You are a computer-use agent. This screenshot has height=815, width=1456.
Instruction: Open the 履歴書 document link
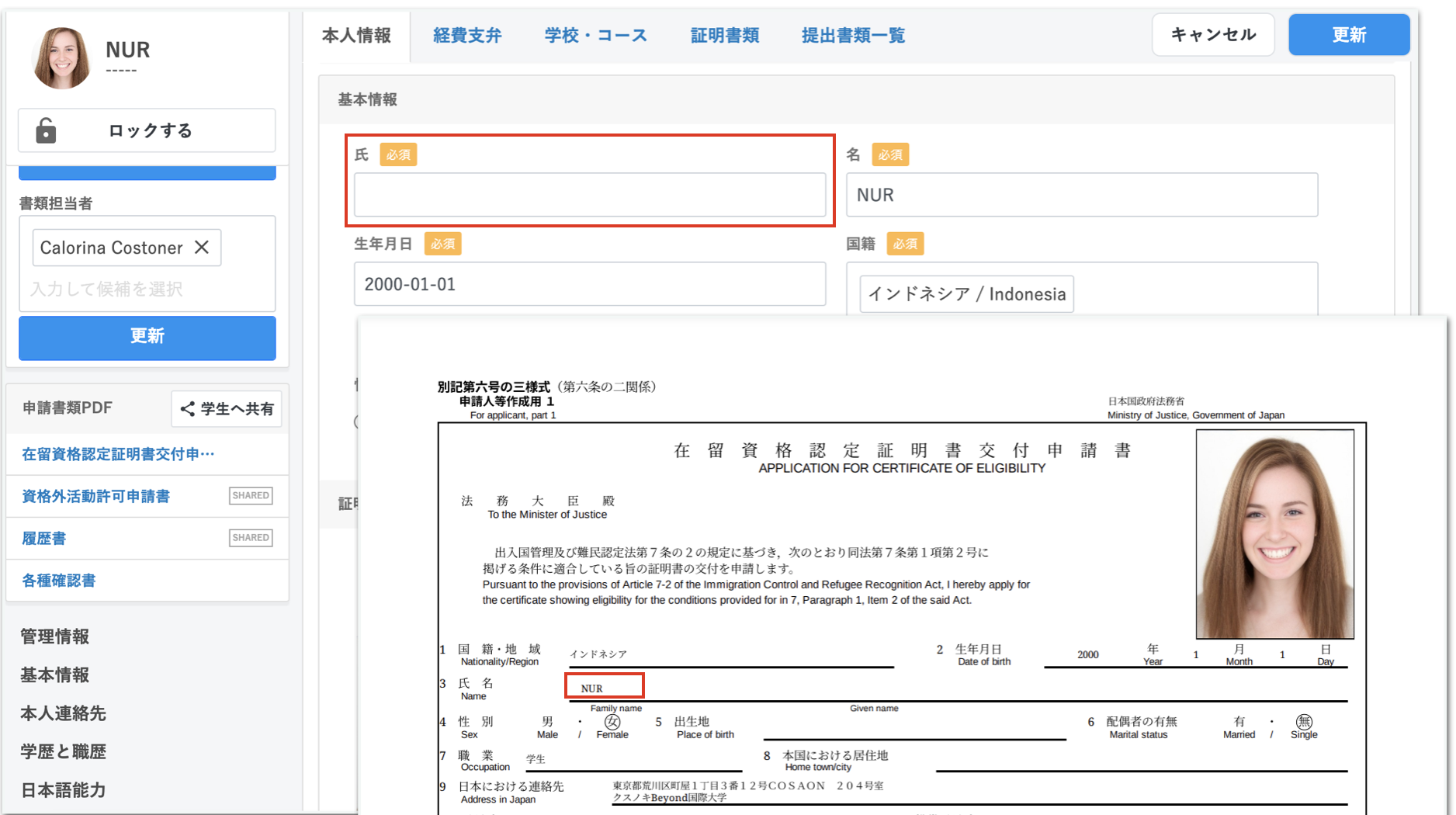43,538
